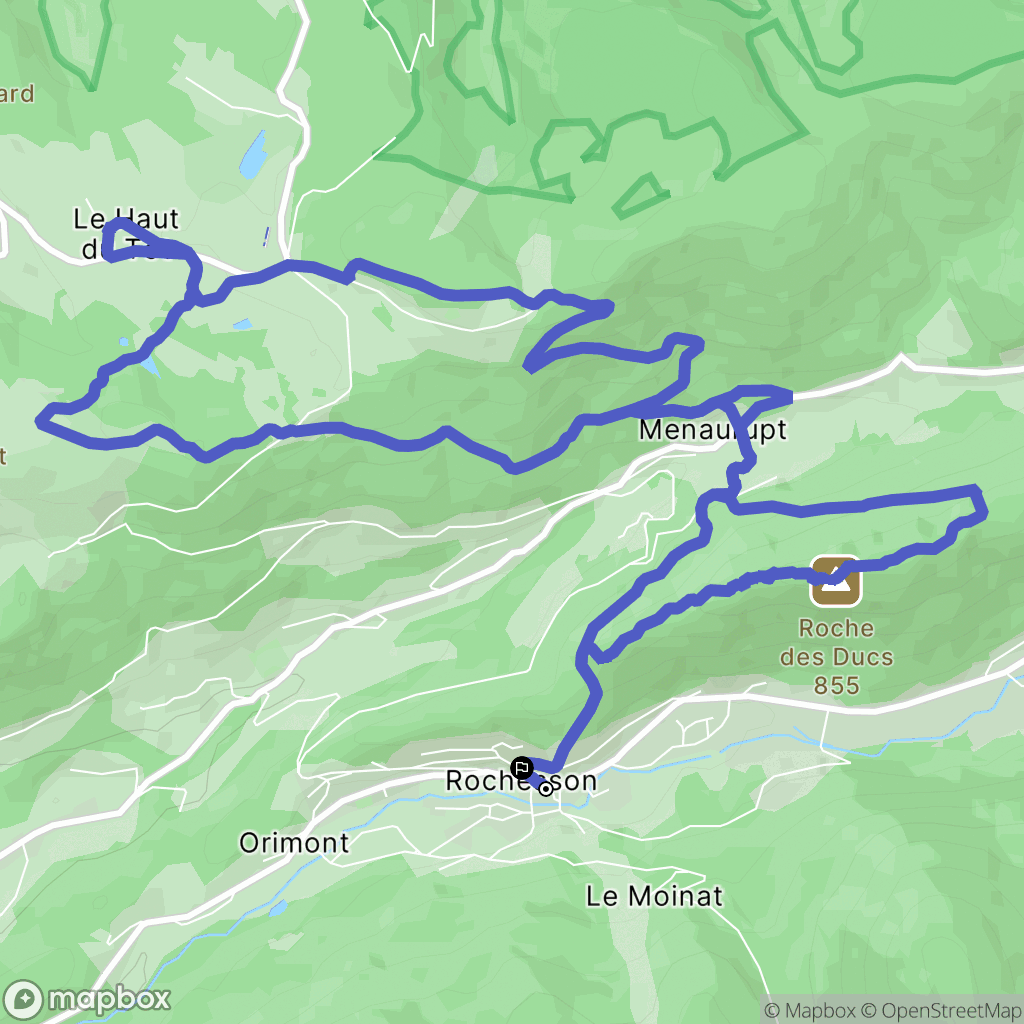
Task: Click the Mapbox logo
Action: (x=87, y=999)
